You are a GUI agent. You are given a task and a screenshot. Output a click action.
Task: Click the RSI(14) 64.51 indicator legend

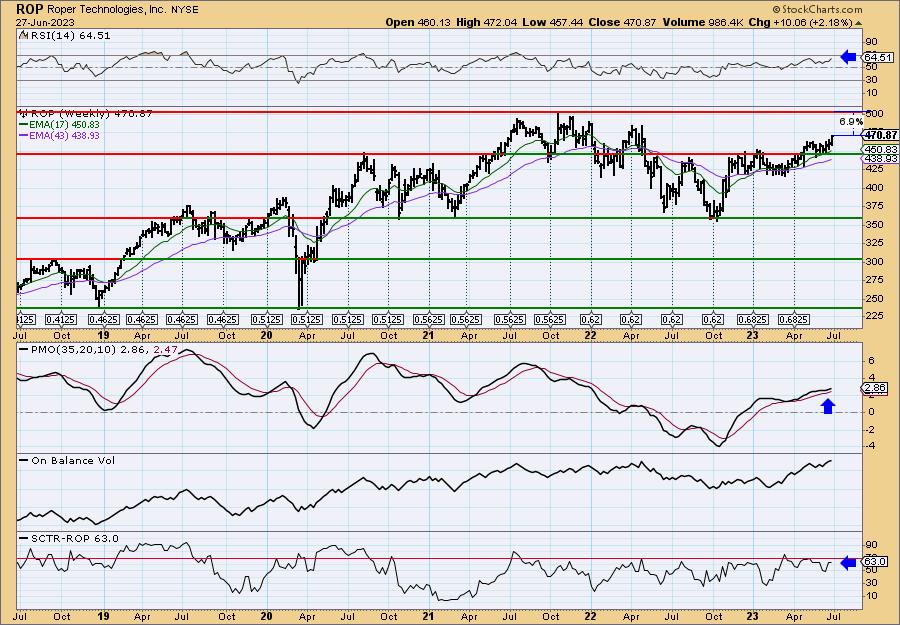point(64,35)
